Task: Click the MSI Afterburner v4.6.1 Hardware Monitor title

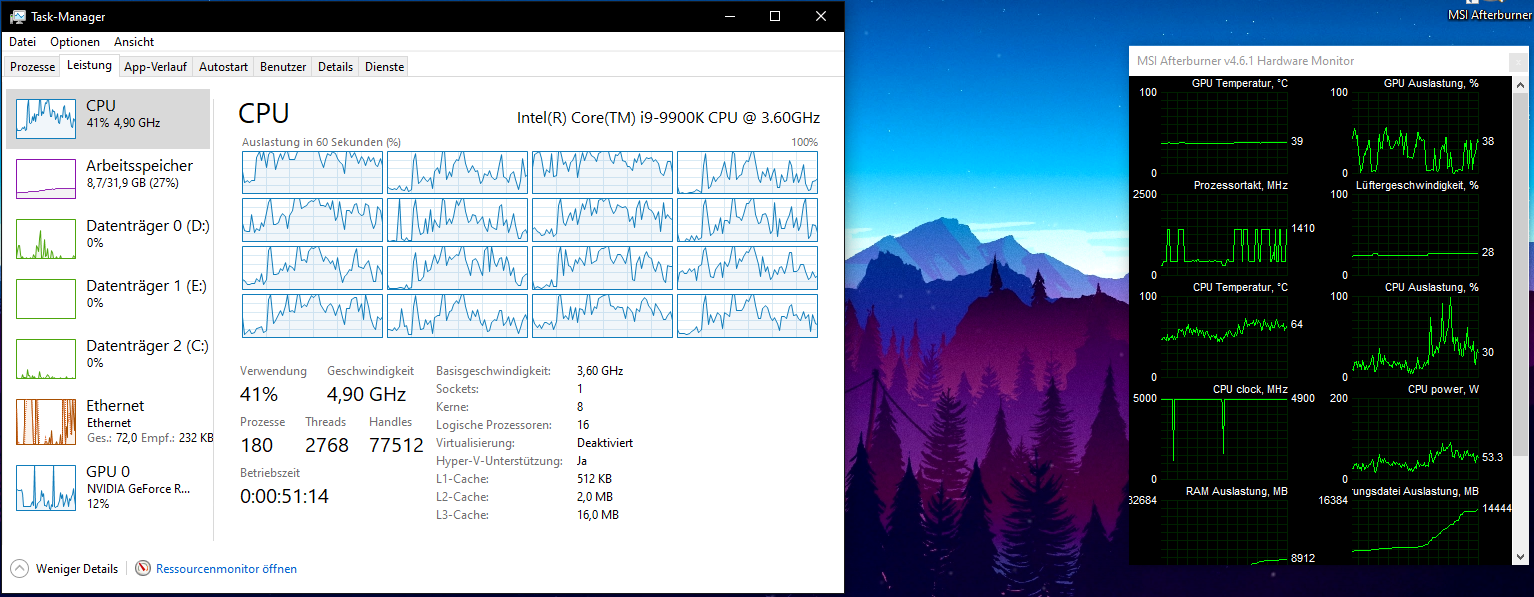Action: tap(1246, 61)
